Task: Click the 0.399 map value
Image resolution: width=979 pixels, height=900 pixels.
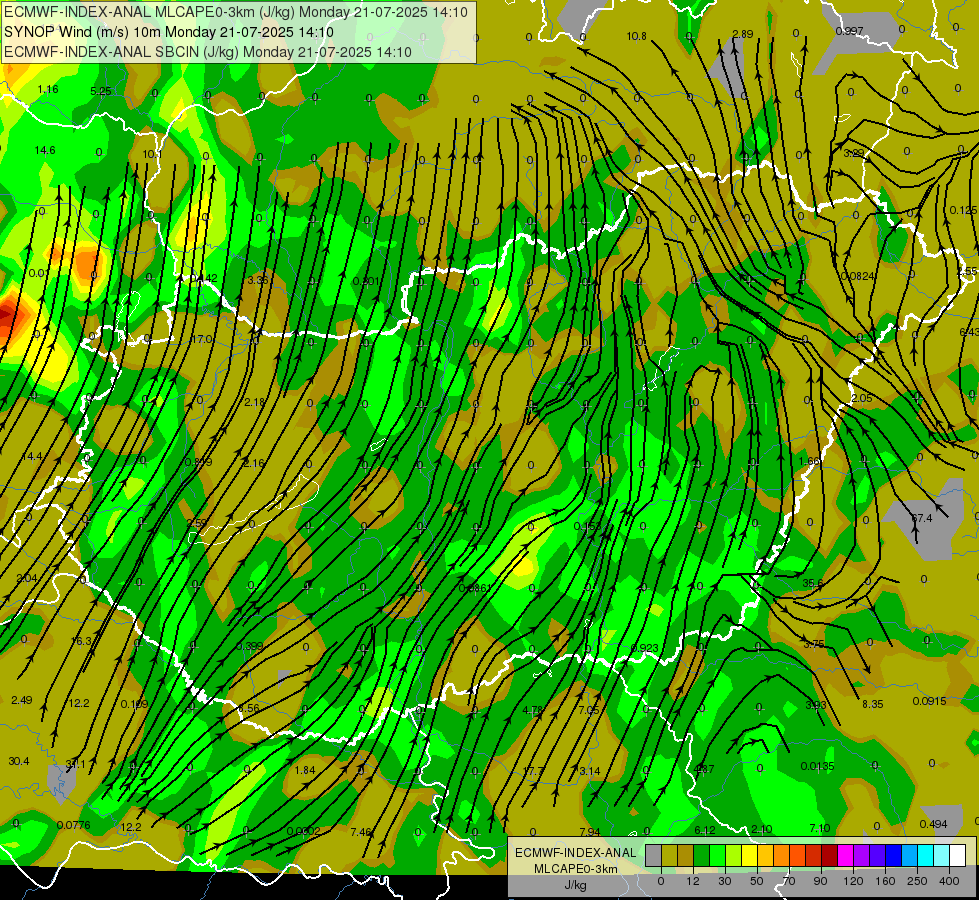Action: pos(249,646)
